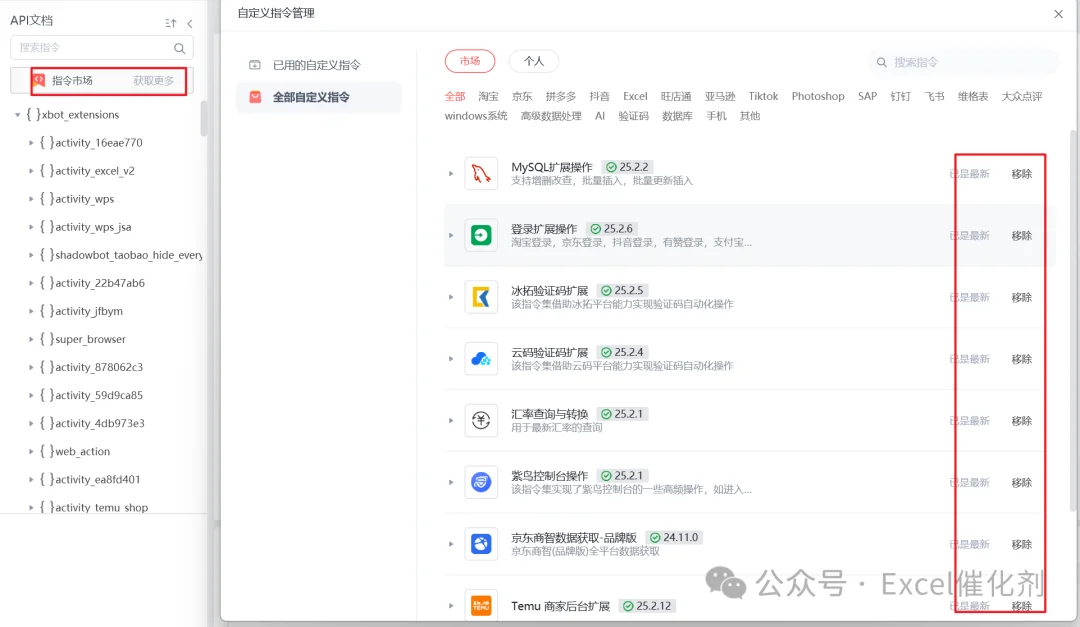Select super_browser in the tree
The height and width of the screenshot is (627, 1080).
click(x=90, y=339)
